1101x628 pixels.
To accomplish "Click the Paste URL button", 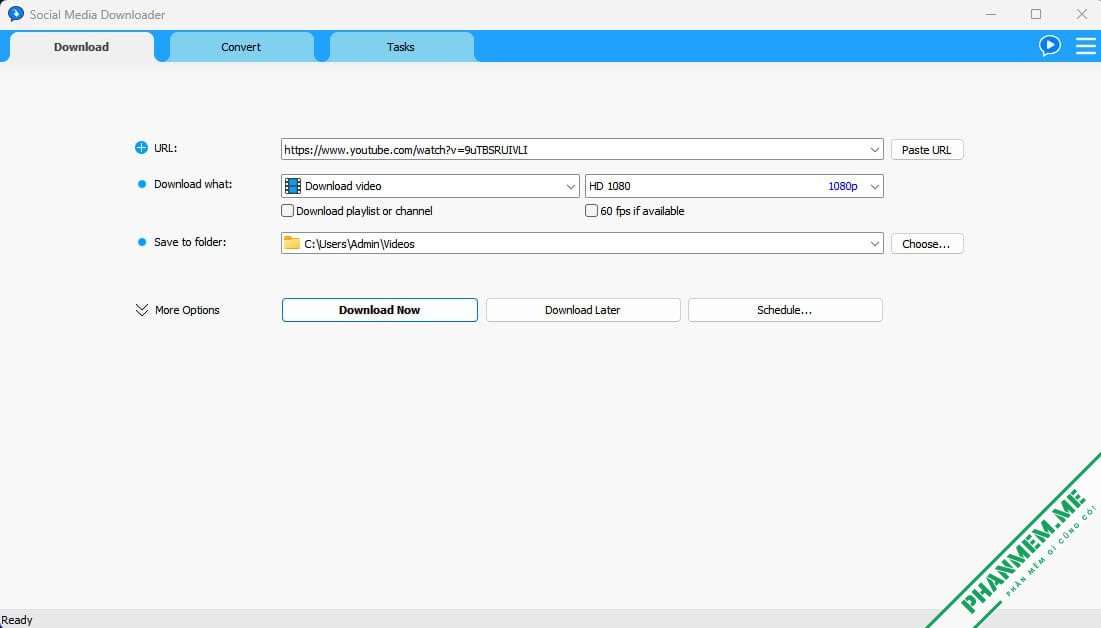I will click(927, 150).
